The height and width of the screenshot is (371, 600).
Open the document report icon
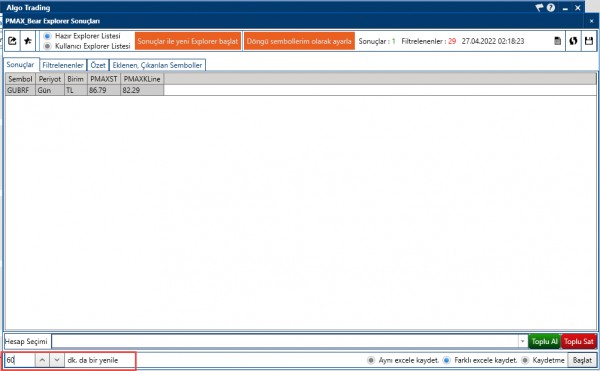[x=558, y=41]
